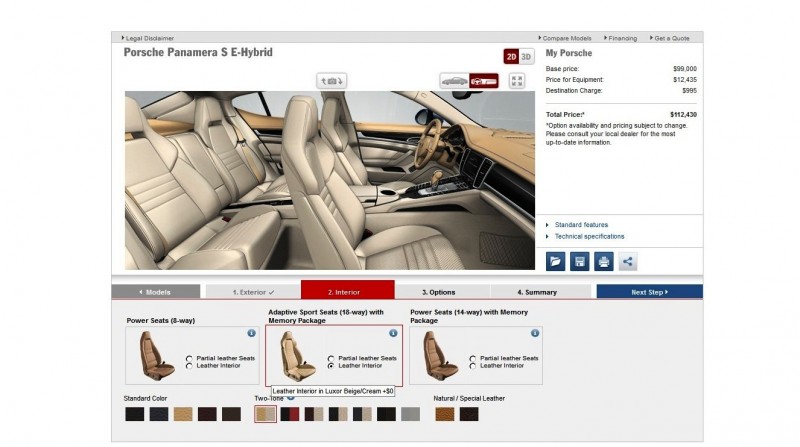The width and height of the screenshot is (800, 447).
Task: Choose the grey Two-Tone swatch
Action: pyautogui.click(x=410, y=414)
